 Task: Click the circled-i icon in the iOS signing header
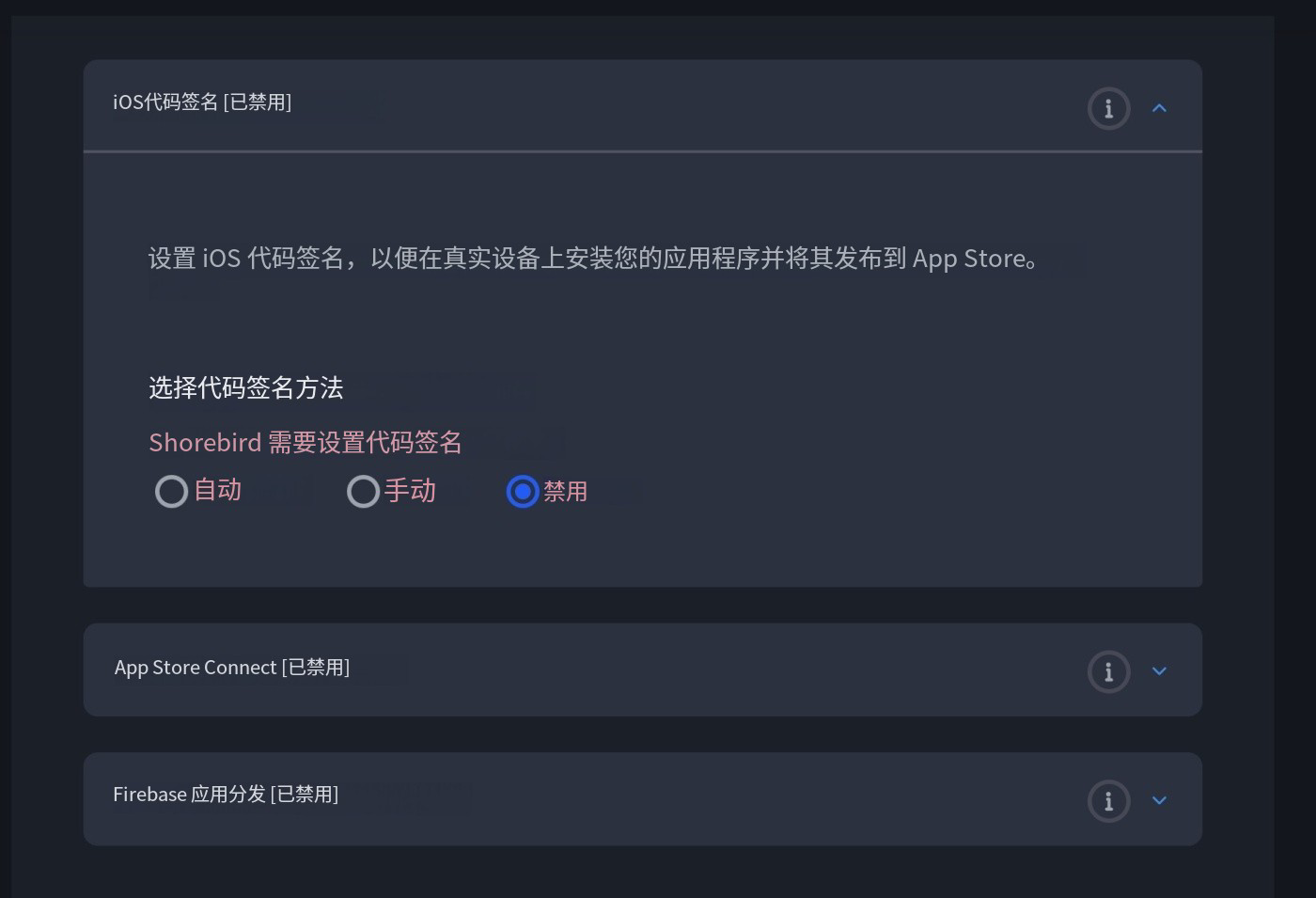(x=1108, y=108)
